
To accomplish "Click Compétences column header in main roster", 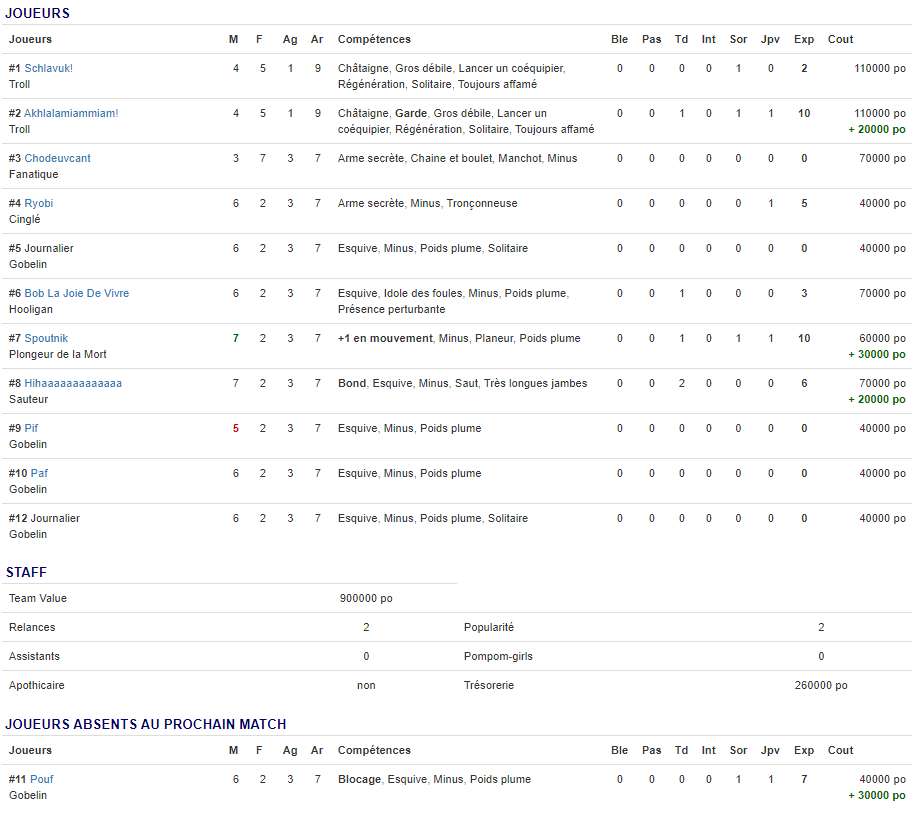I will [374, 39].
